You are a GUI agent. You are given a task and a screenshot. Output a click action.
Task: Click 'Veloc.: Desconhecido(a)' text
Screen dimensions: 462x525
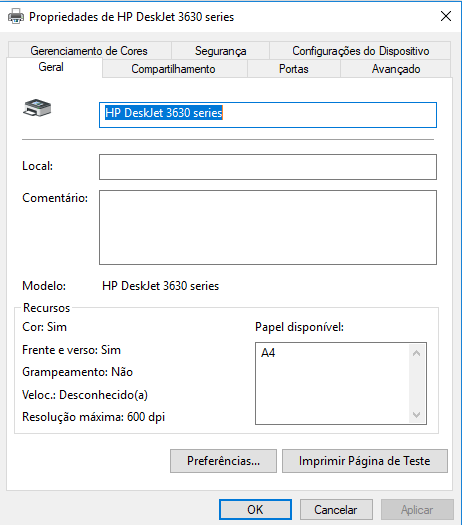(85, 395)
